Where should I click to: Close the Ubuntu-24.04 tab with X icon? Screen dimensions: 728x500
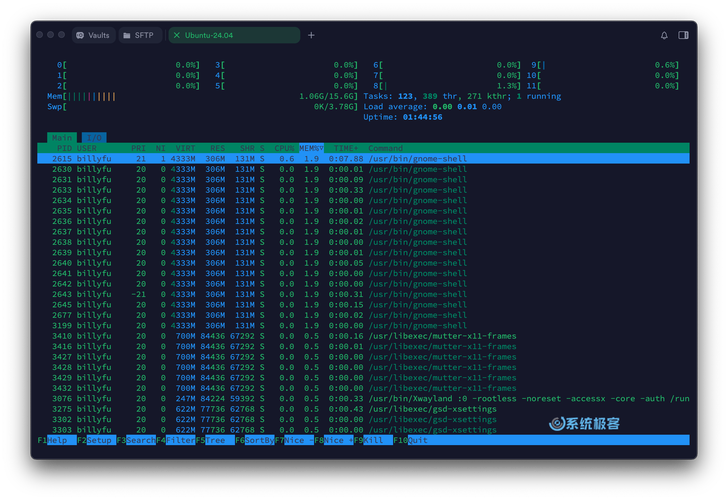(x=176, y=35)
